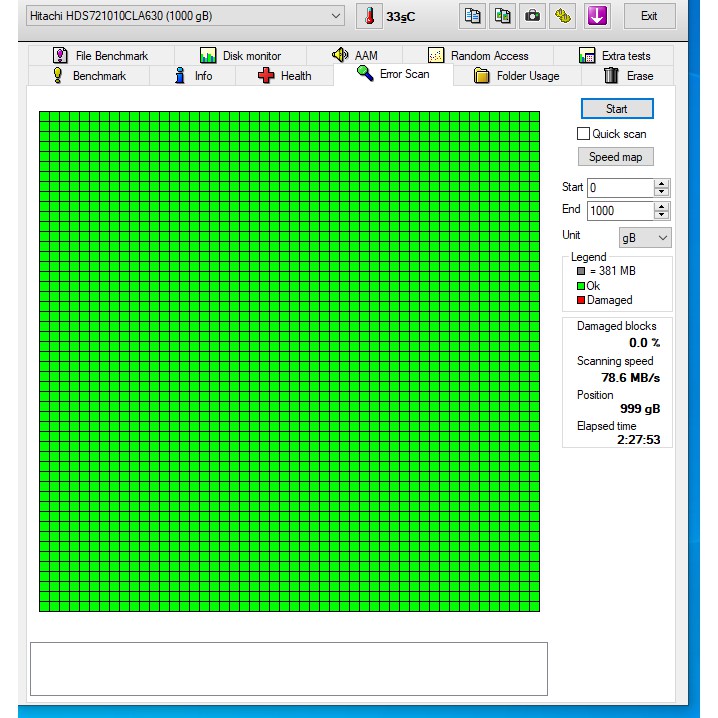The image size is (718, 718).
Task: Decrease the End value with down arrow
Action: tap(662, 215)
